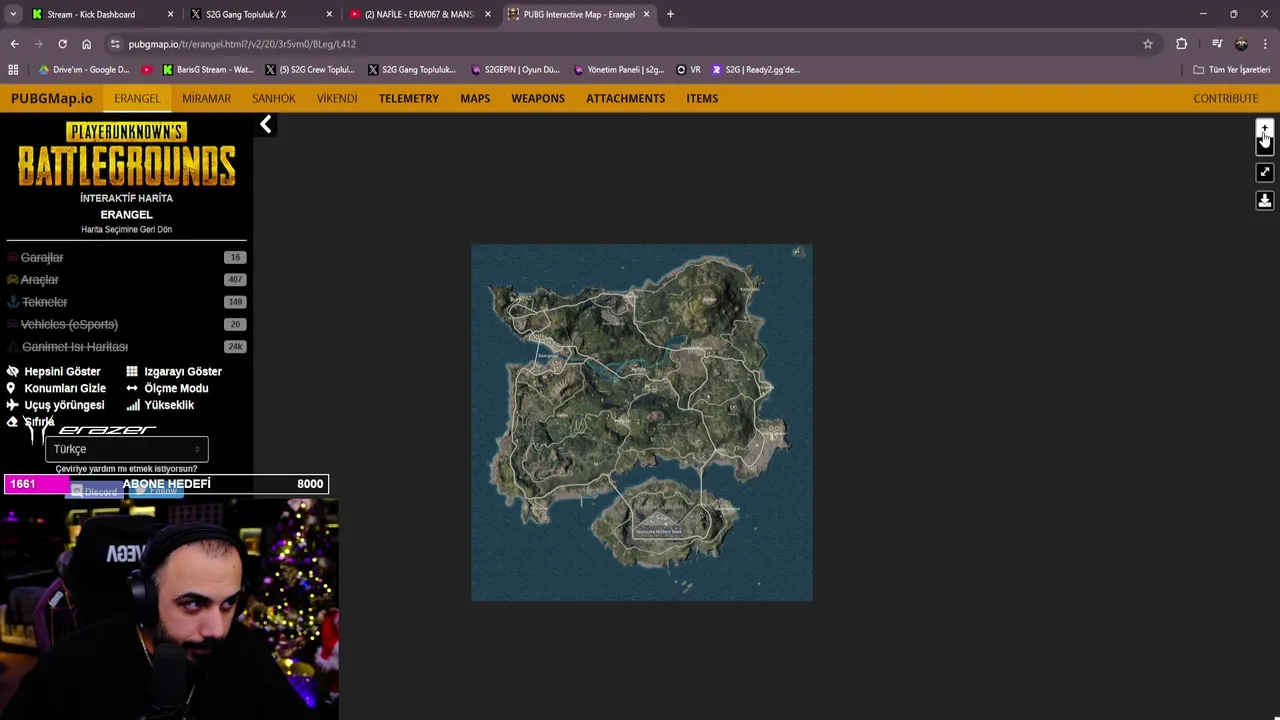Enable Uçuş yörüngesi flight path
Screen dimensions: 1280x720
(x=55, y=405)
